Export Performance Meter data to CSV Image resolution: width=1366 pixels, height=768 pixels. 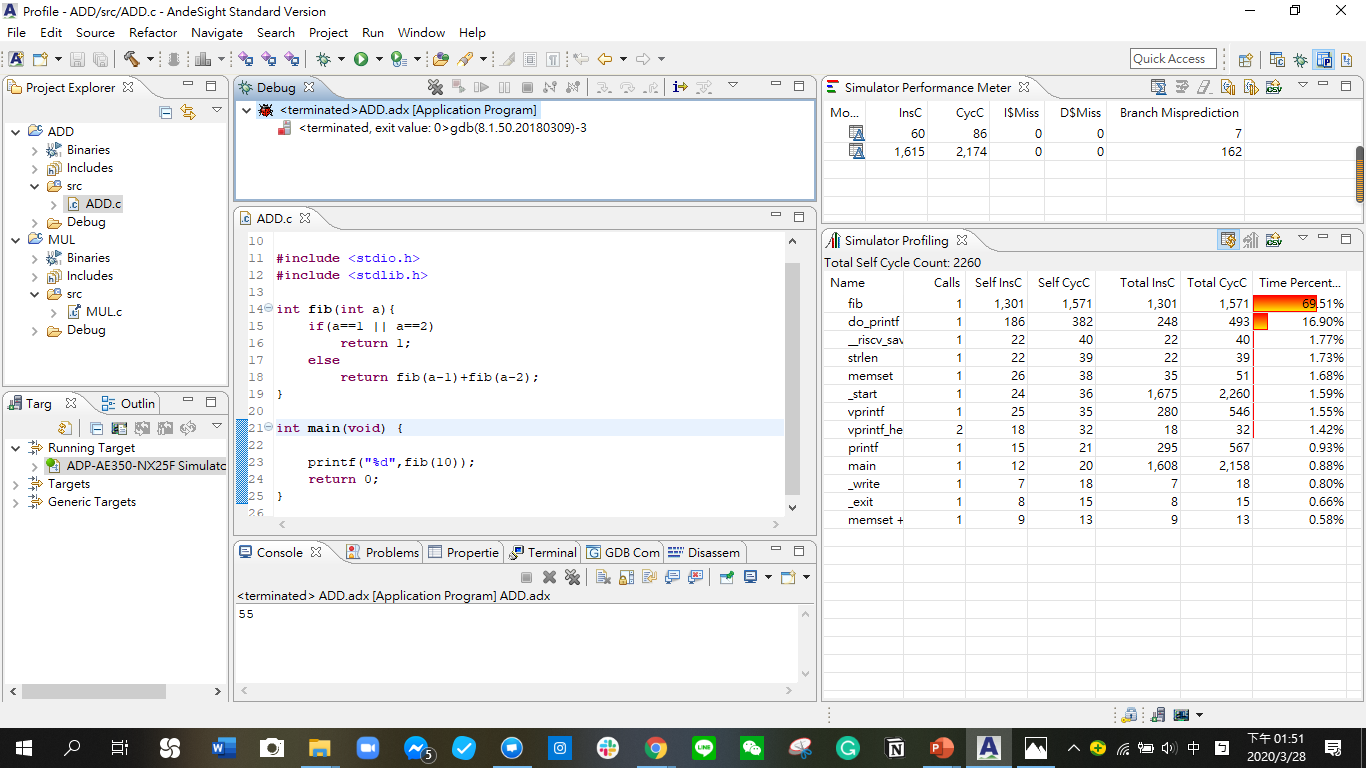click(1274, 88)
